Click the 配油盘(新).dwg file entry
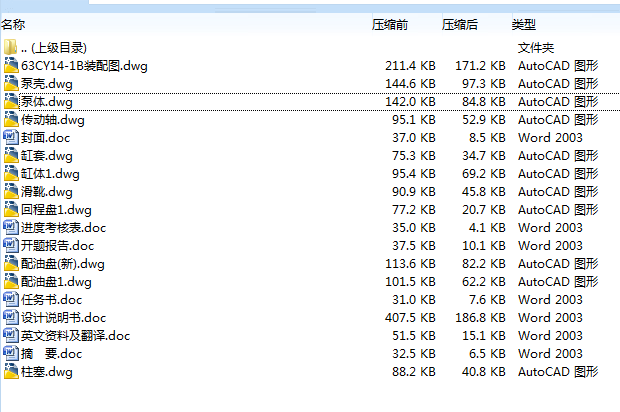The image size is (620, 412). [x=63, y=264]
